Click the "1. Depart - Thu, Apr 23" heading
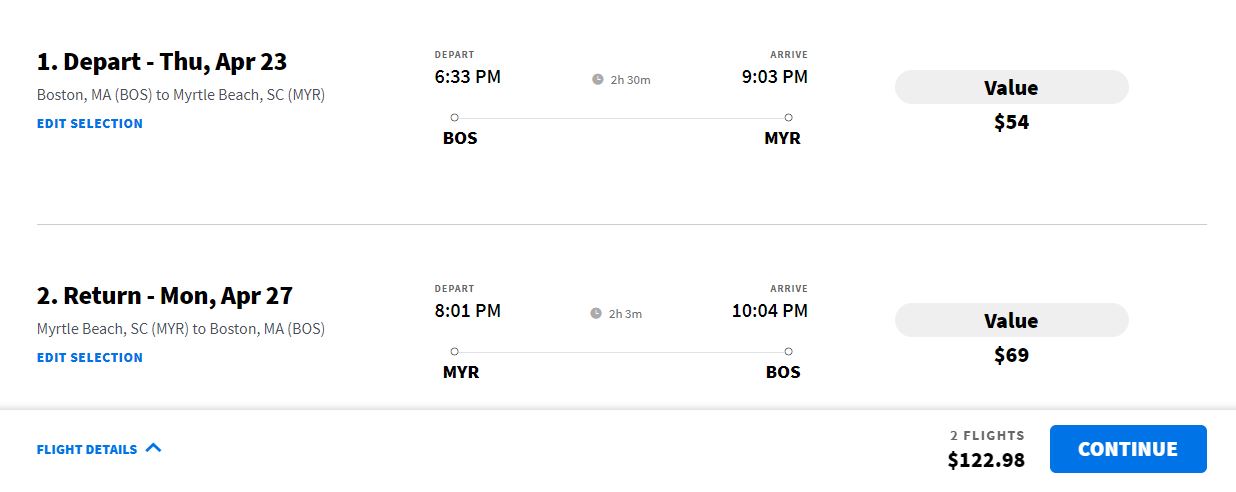Screen dimensions: 1236x492 pos(162,62)
